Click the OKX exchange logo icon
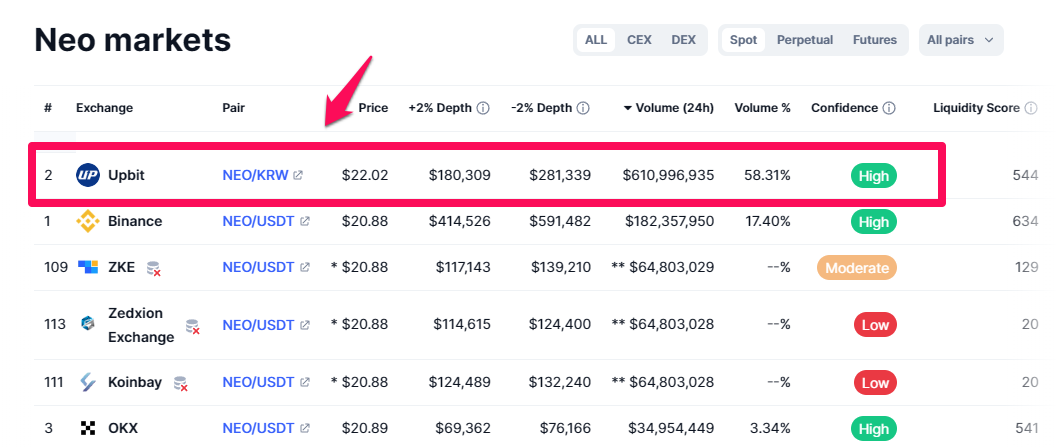 88,428
